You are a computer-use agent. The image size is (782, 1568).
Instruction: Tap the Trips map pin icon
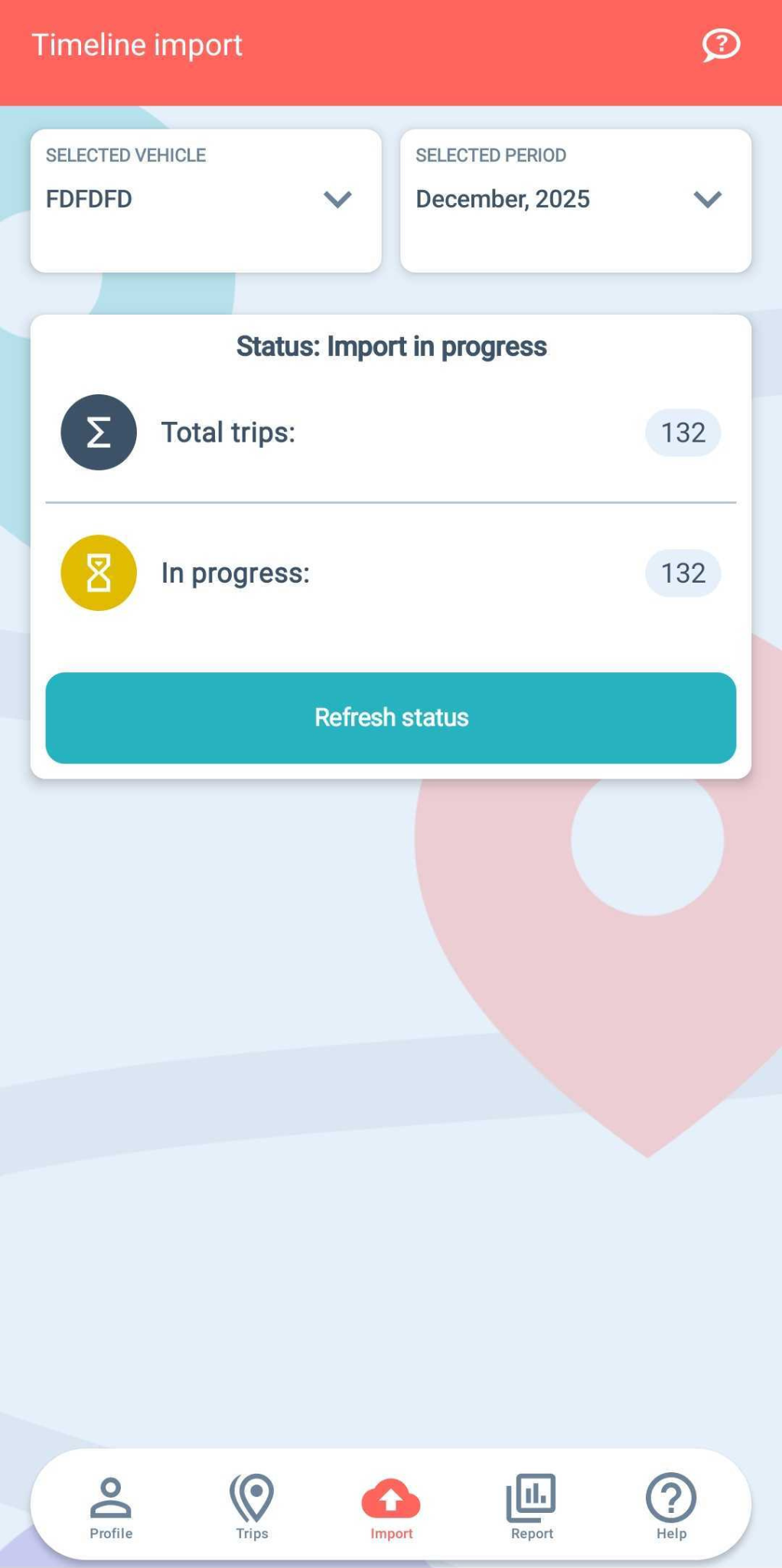252,1497
